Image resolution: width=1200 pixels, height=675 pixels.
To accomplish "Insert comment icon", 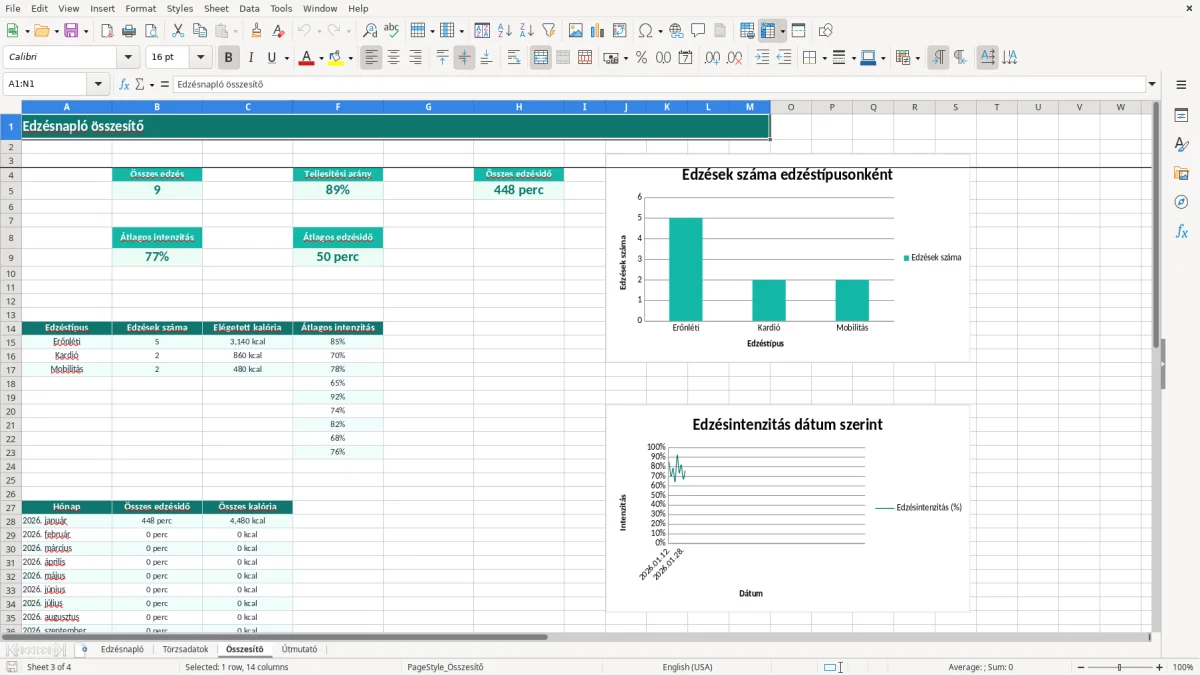I will pos(699,31).
